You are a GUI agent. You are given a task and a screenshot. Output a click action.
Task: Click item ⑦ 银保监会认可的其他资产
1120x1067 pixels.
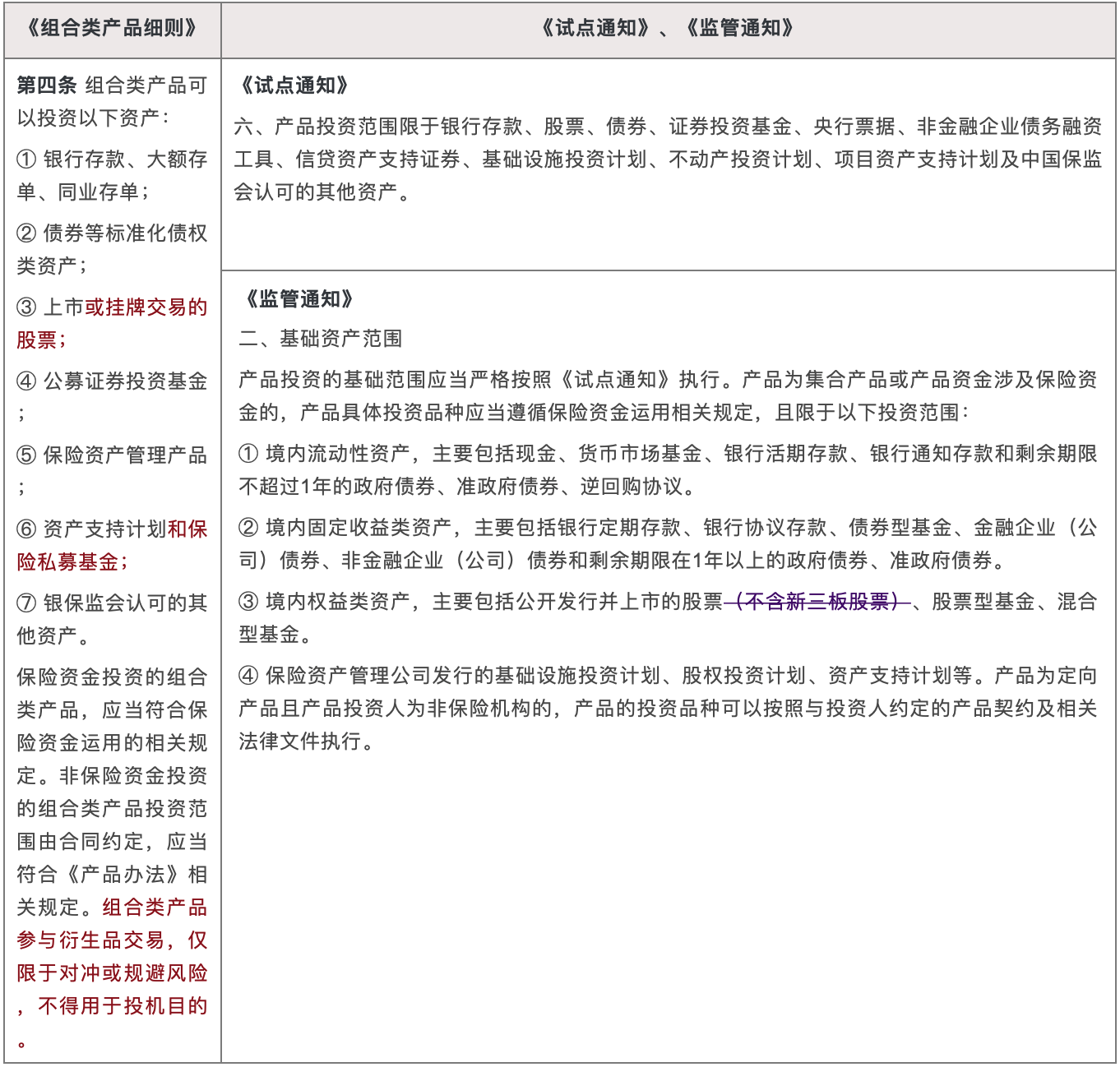112,620
